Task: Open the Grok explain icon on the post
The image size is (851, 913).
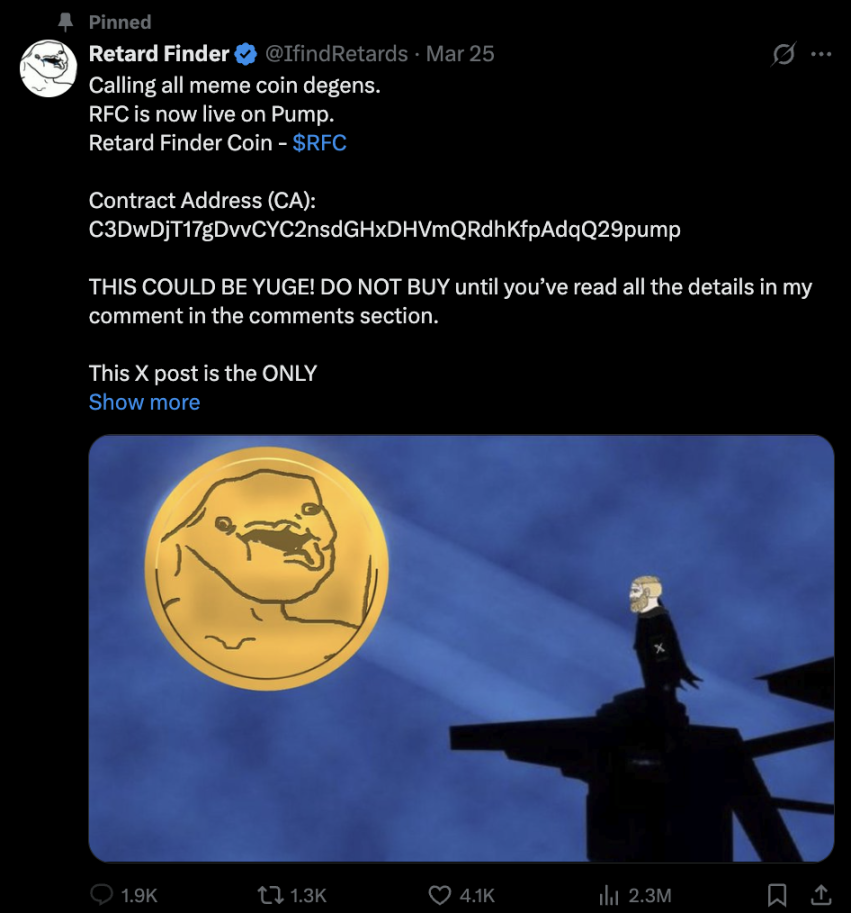Action: click(783, 54)
